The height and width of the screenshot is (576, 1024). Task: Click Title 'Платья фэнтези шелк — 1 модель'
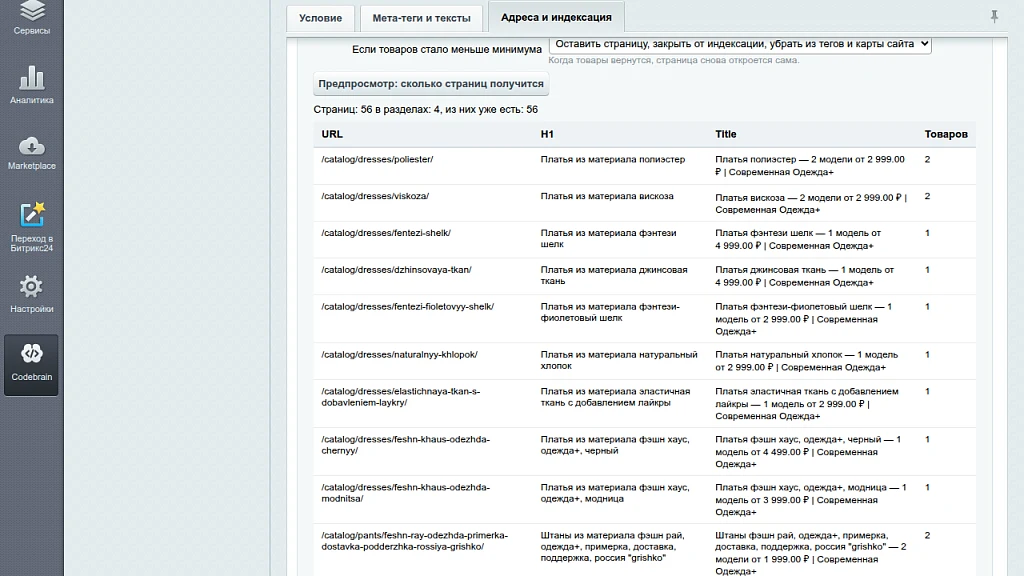tap(798, 239)
